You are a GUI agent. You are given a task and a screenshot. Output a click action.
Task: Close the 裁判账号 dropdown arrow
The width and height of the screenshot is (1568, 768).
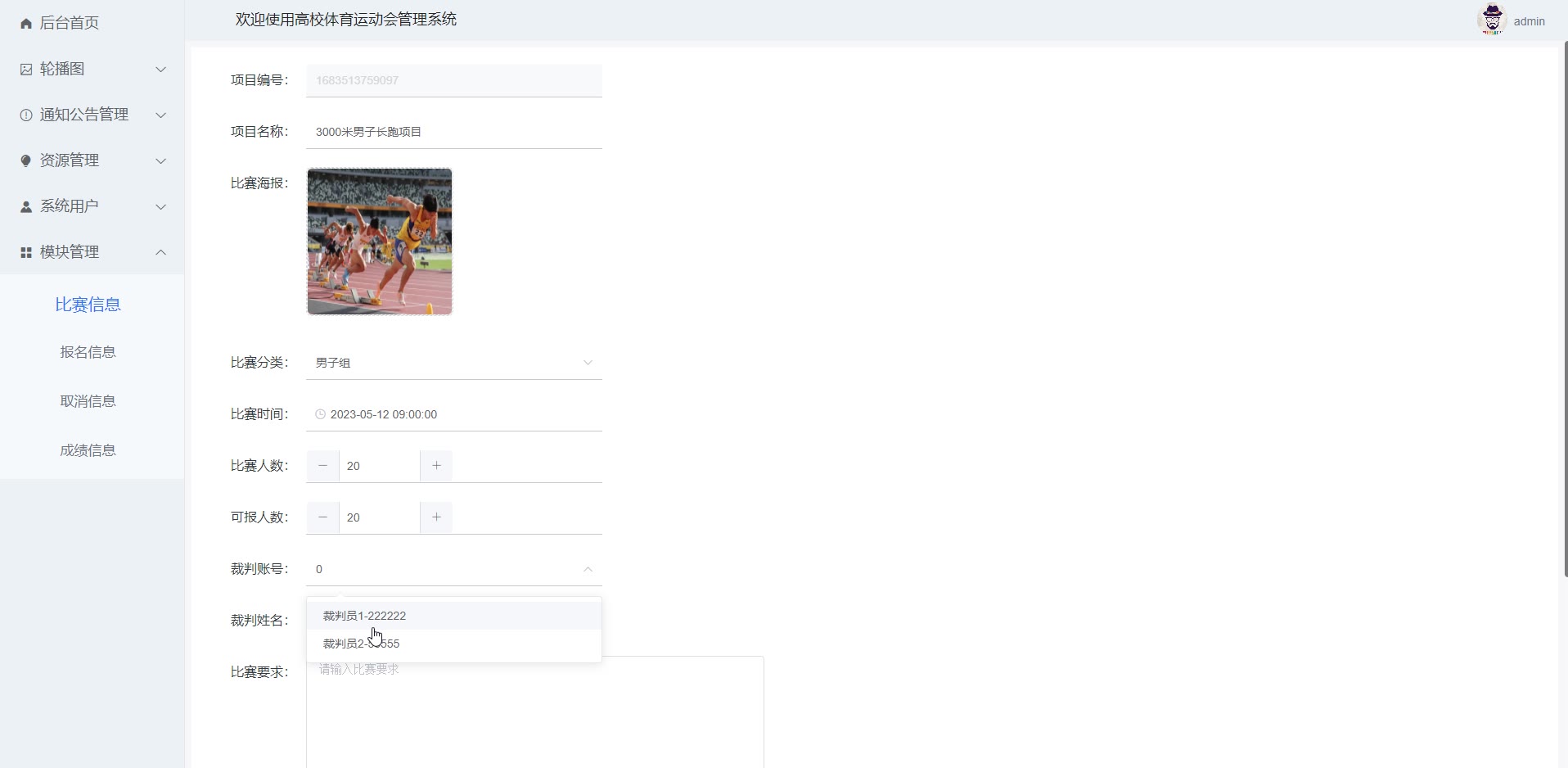[588, 569]
